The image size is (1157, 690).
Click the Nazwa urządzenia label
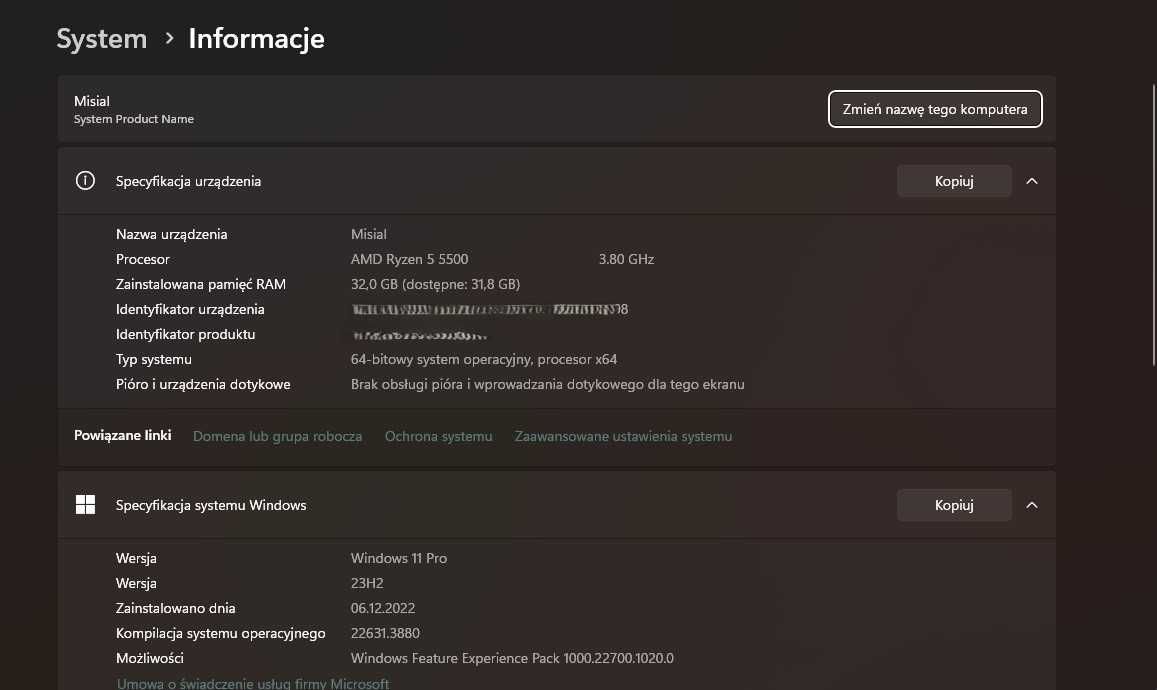point(171,234)
